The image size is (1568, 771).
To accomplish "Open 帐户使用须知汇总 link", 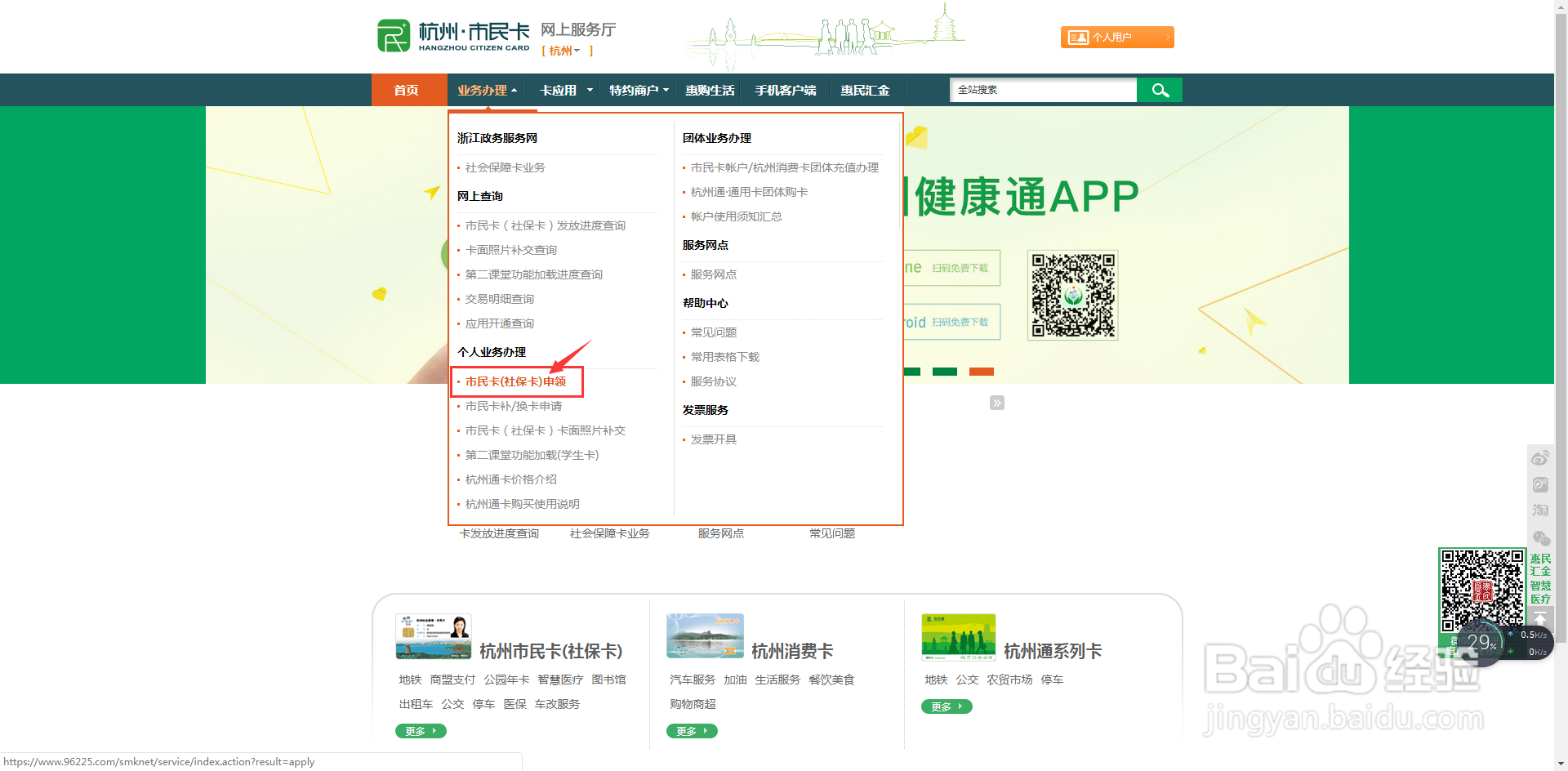I will [737, 216].
